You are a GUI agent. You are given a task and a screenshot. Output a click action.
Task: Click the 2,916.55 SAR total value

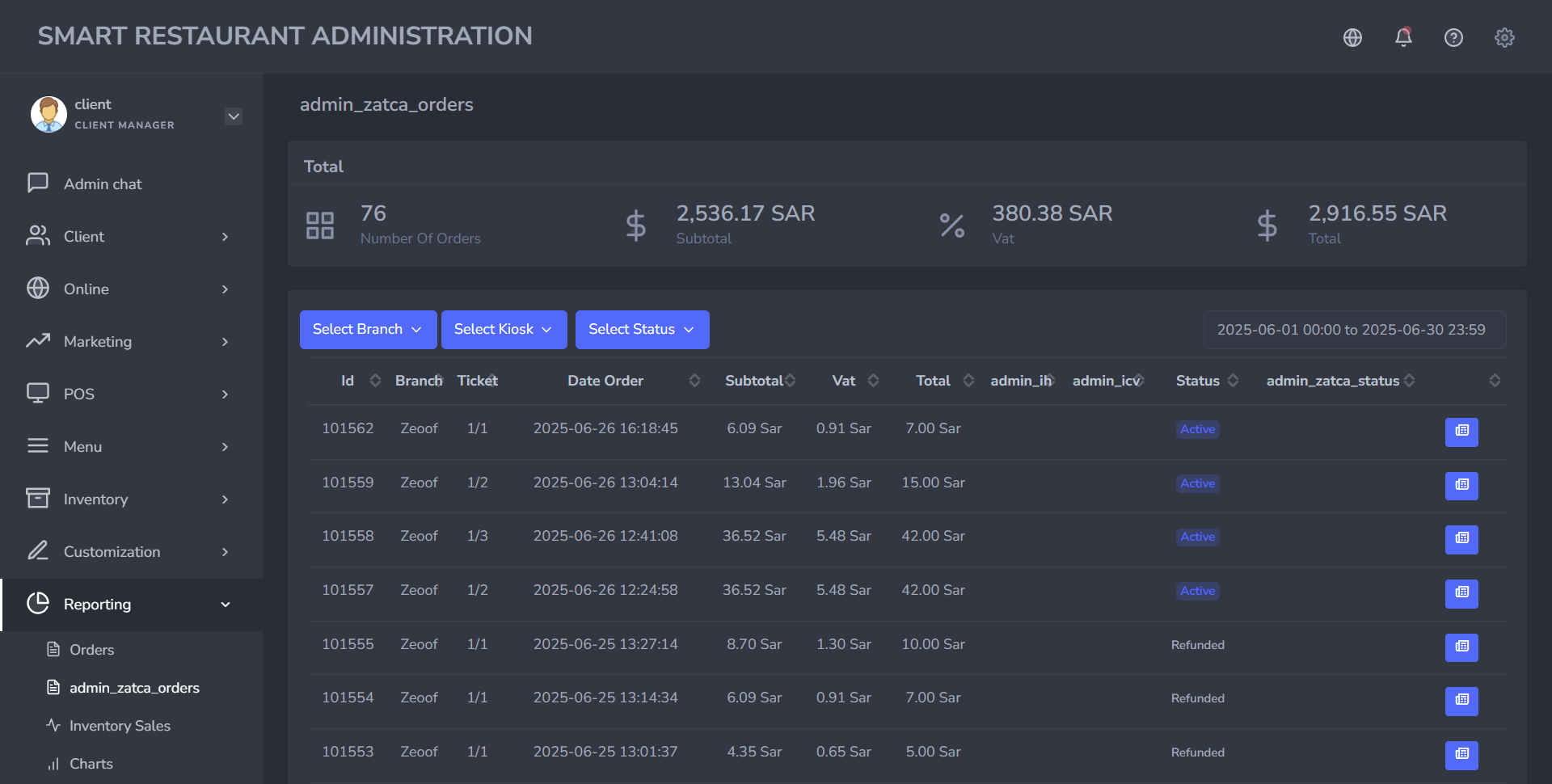click(1377, 213)
